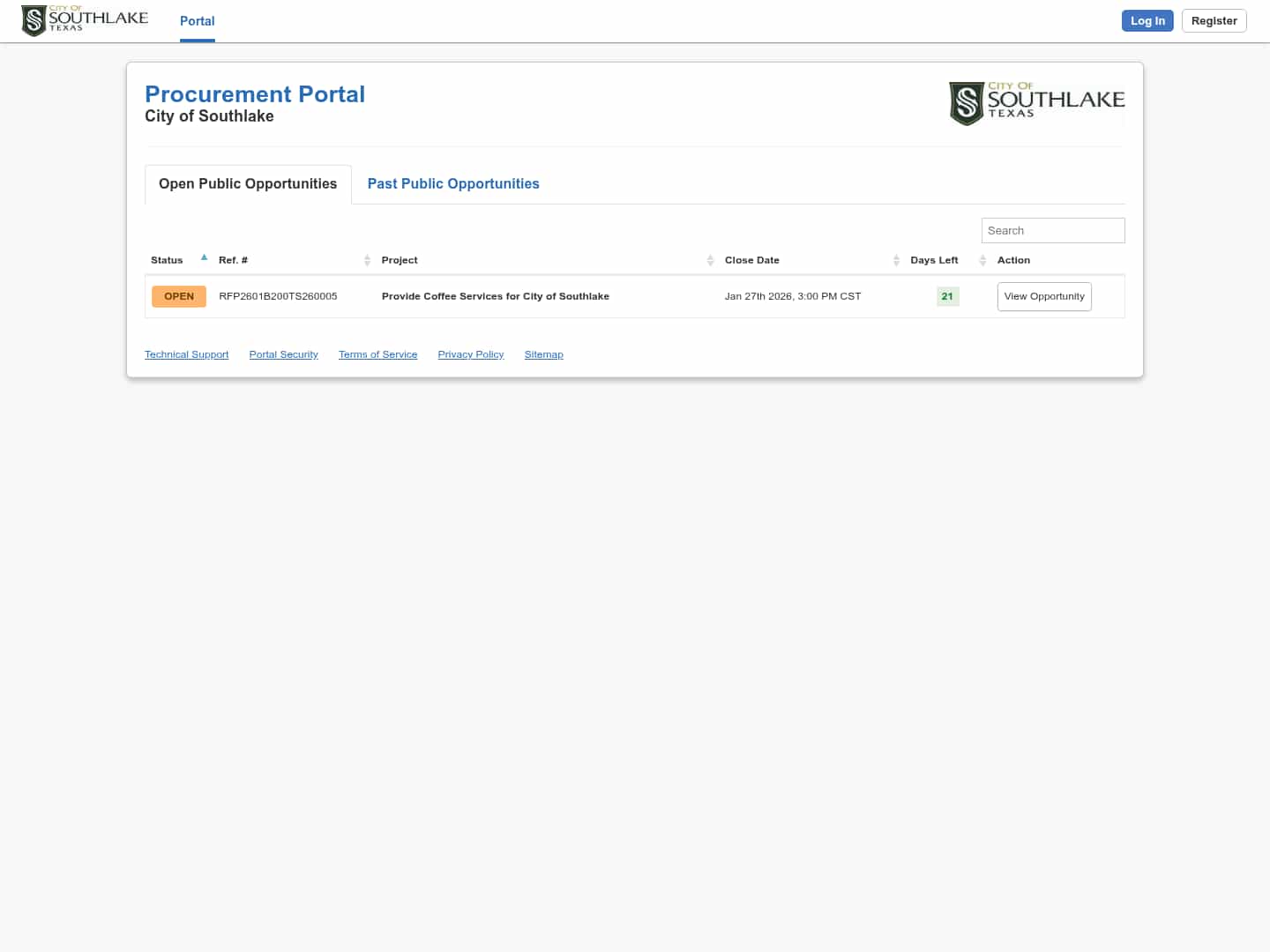Click the ascending sort arrow on Status column
Screen dimensions: 1270x952
204,257
